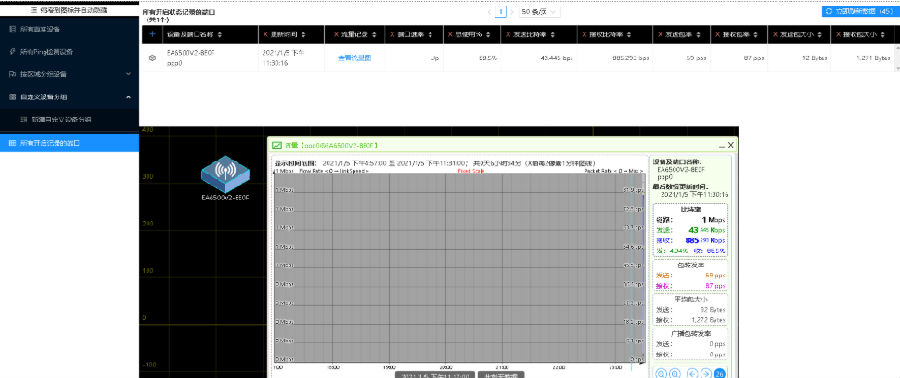This screenshot has height=378, width=900.
Task: Collapse the 自定义设备分组 sidebar group
Action: point(69,97)
